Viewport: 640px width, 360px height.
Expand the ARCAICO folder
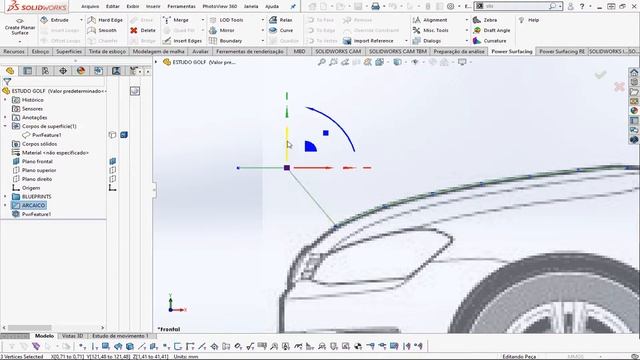point(5,205)
